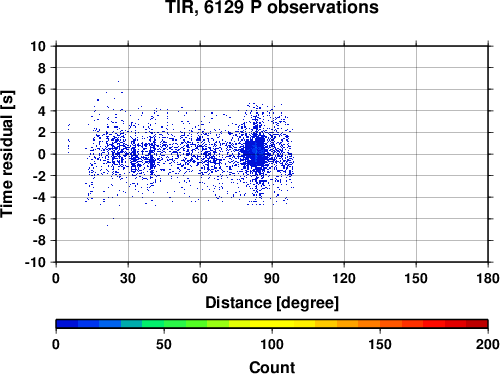Click the colorbar tick label '200'
This screenshot has height=374, width=500.
point(488,344)
